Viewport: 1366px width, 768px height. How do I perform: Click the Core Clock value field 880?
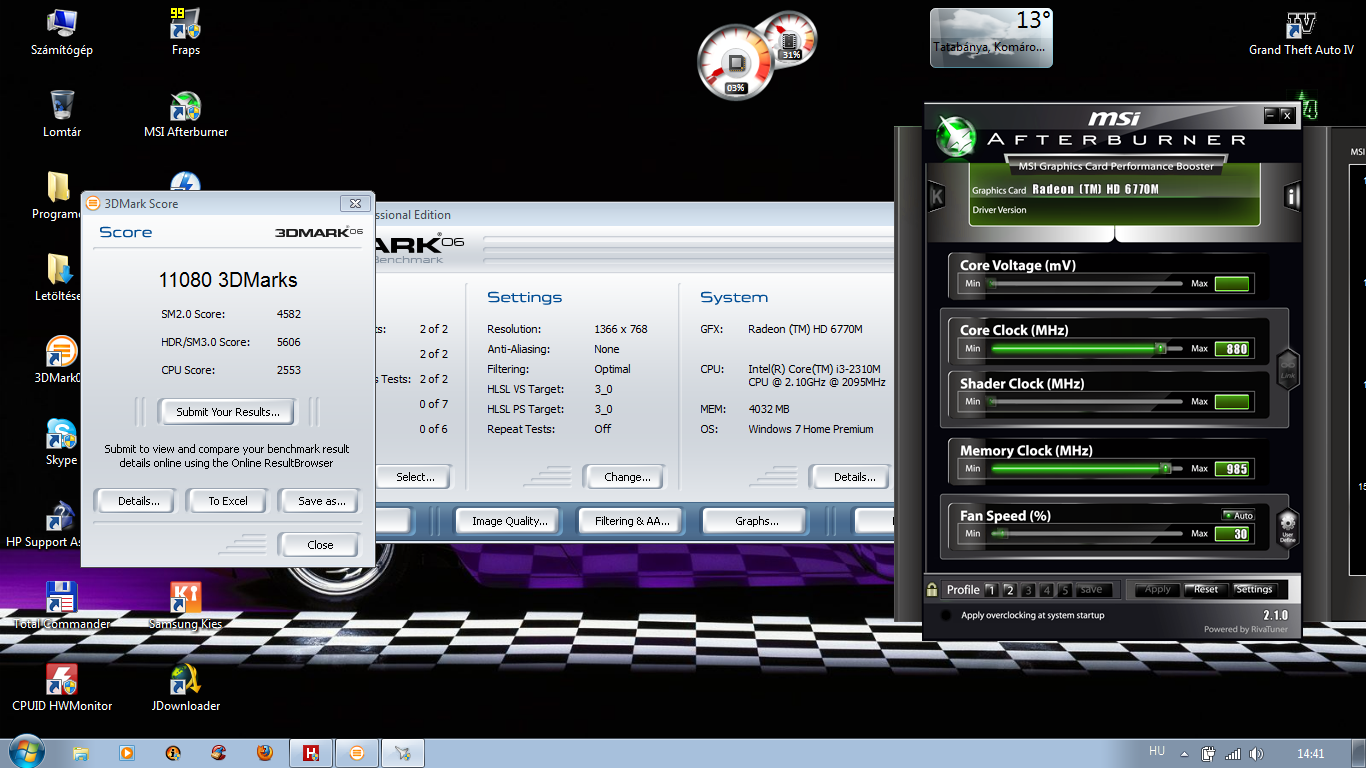(x=1231, y=349)
